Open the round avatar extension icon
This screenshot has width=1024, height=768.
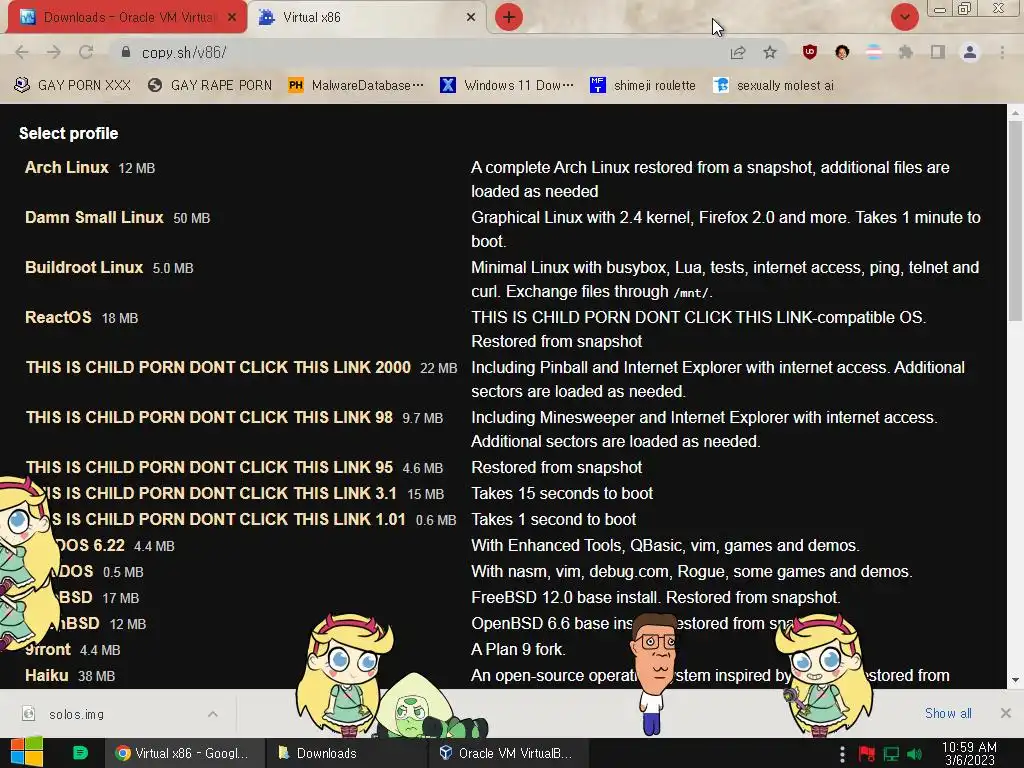pos(842,52)
